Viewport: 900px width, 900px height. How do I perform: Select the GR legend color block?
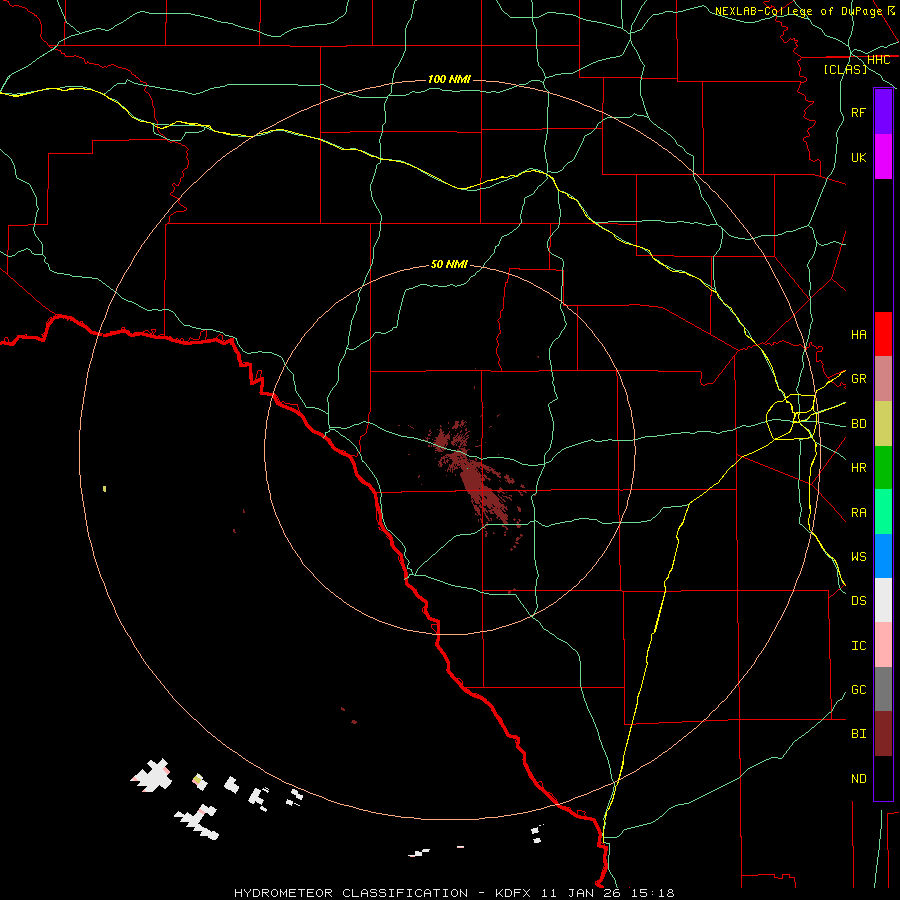click(883, 379)
